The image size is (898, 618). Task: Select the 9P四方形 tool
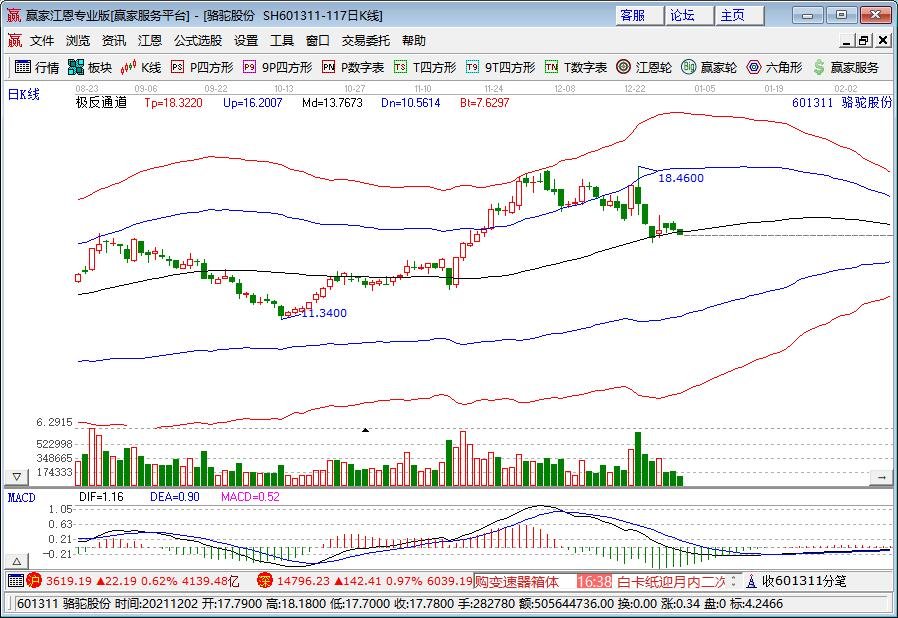pos(277,67)
